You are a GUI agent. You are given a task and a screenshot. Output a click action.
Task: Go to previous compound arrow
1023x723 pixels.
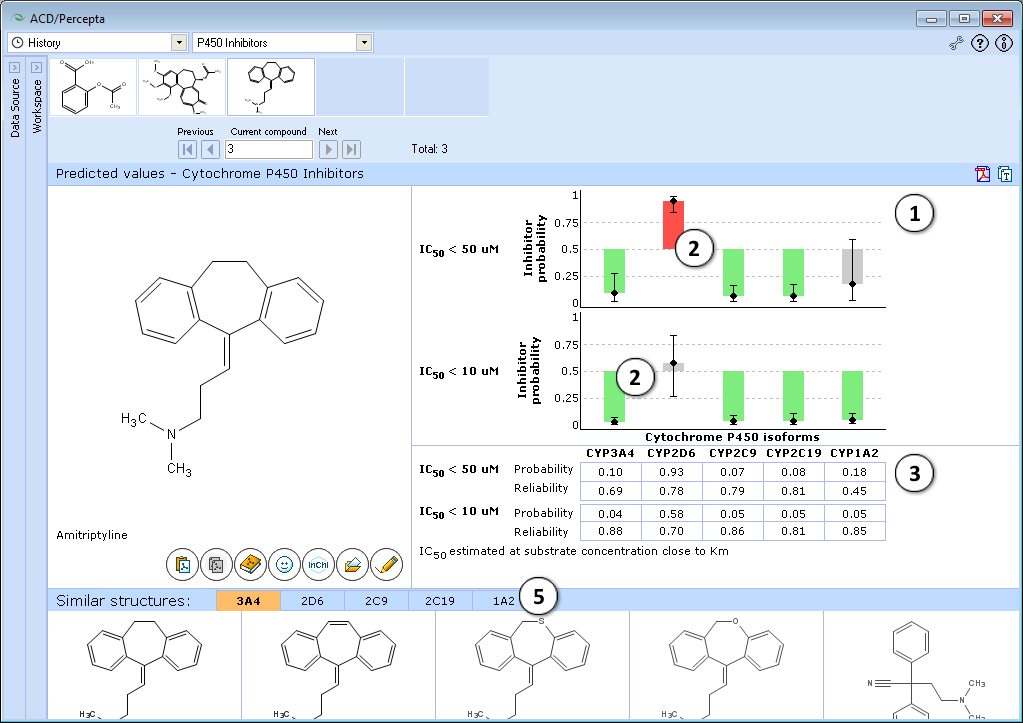210,149
